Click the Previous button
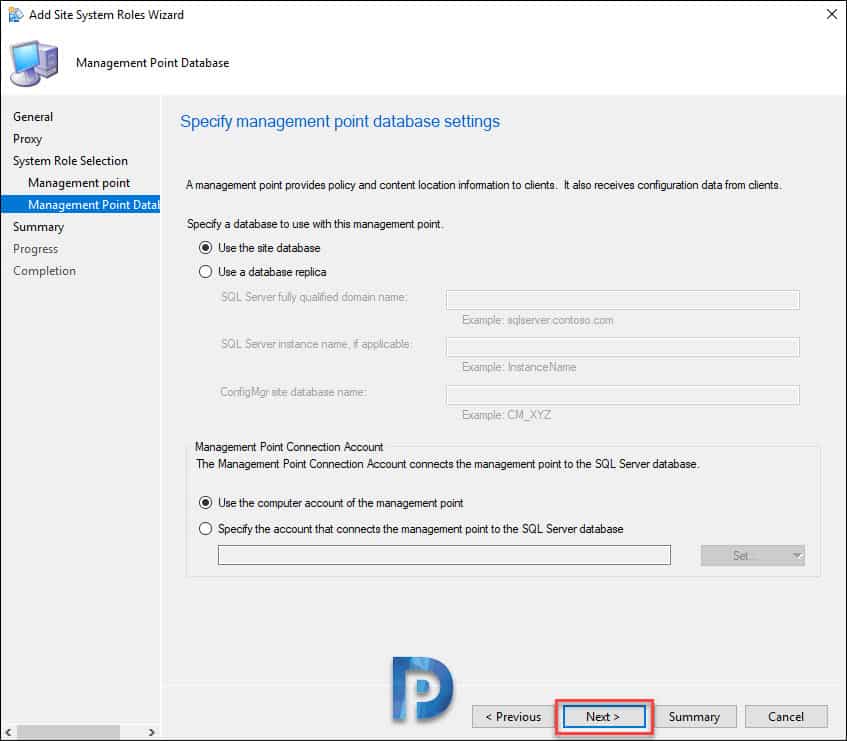Image resolution: width=847 pixels, height=741 pixels. (513, 717)
